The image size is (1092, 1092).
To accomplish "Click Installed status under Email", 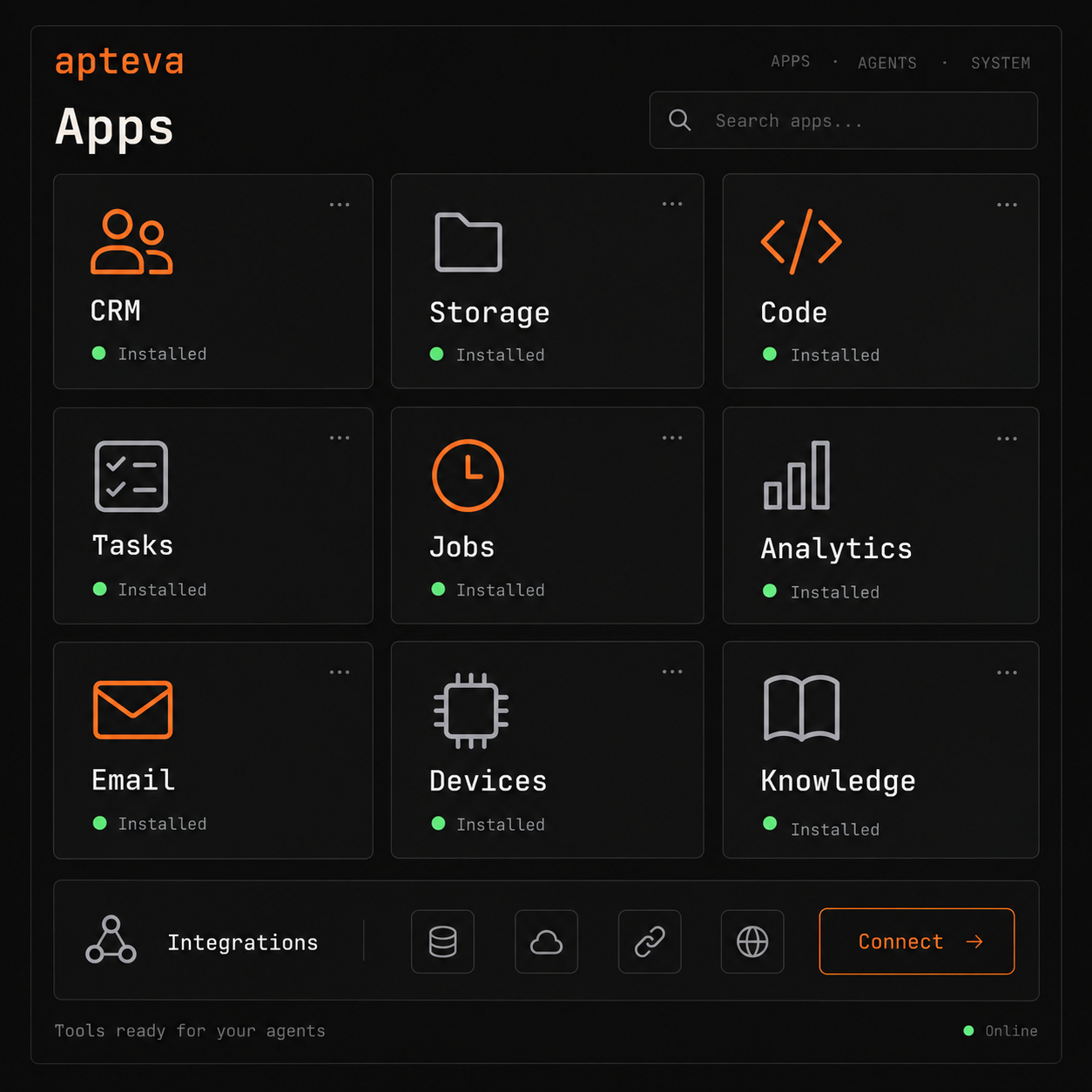I will (x=150, y=824).
